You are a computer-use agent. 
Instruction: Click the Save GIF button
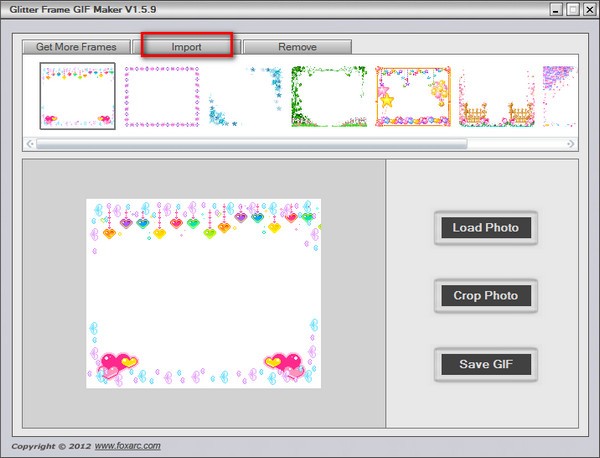click(x=486, y=364)
